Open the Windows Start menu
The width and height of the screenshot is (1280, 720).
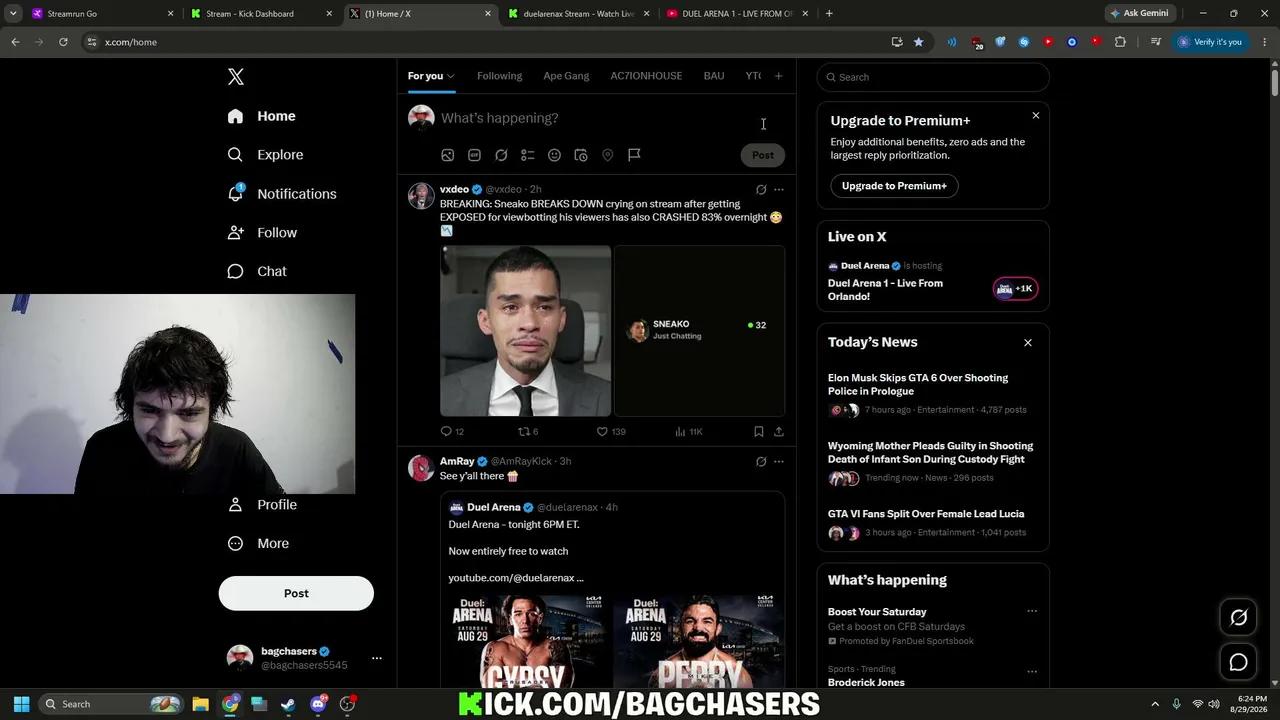(21, 704)
